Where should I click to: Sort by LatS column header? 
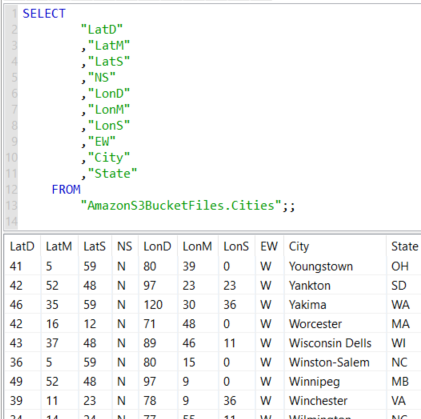pyautogui.click(x=94, y=247)
